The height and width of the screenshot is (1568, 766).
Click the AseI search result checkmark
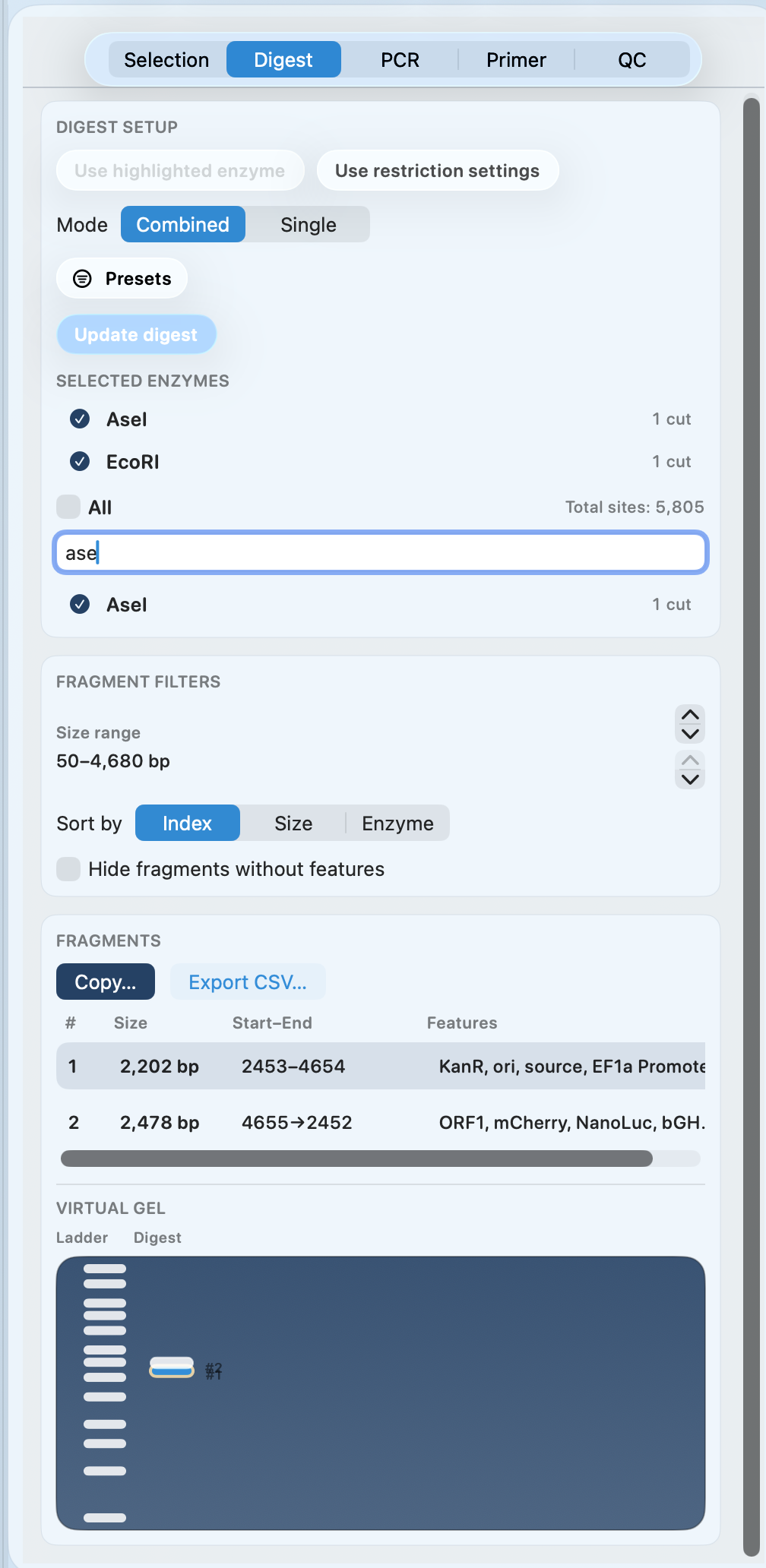tap(79, 604)
